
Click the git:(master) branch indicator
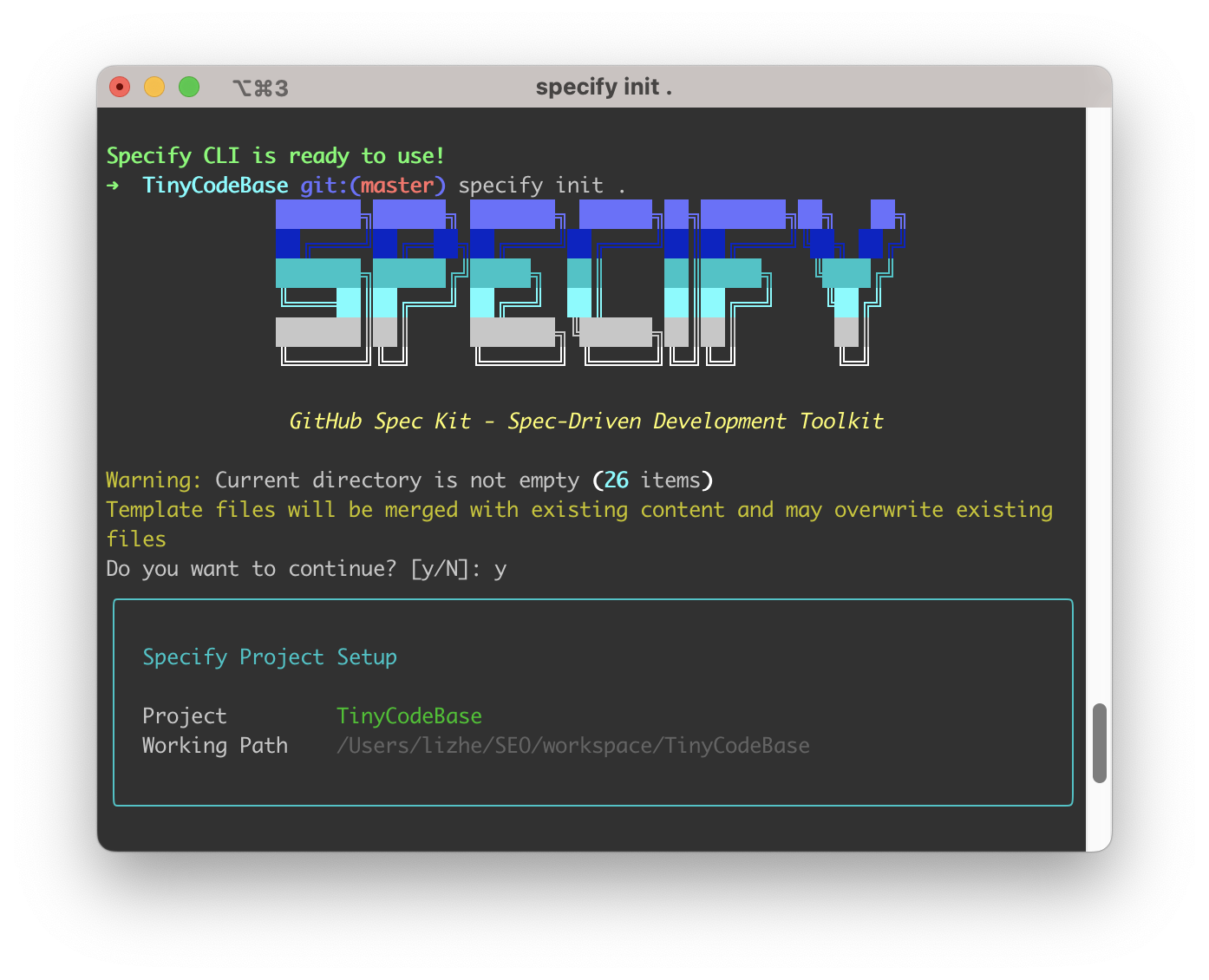373,186
